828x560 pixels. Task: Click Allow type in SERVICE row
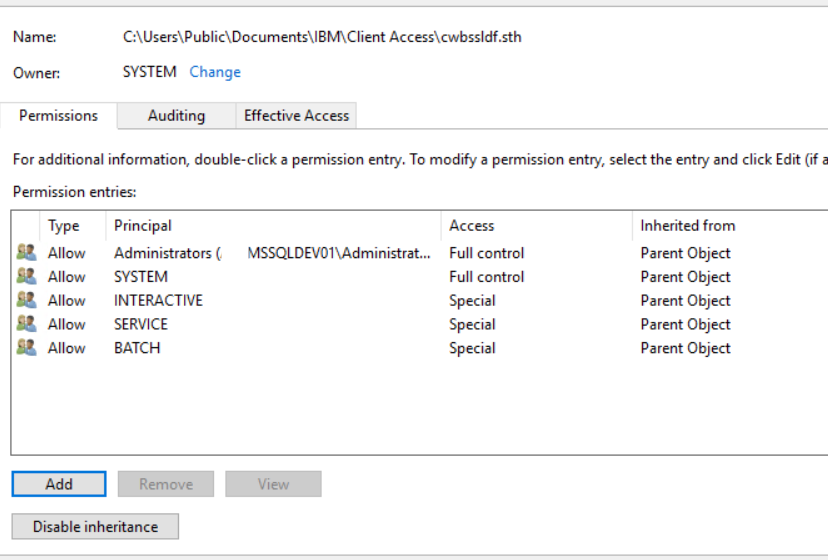(67, 324)
